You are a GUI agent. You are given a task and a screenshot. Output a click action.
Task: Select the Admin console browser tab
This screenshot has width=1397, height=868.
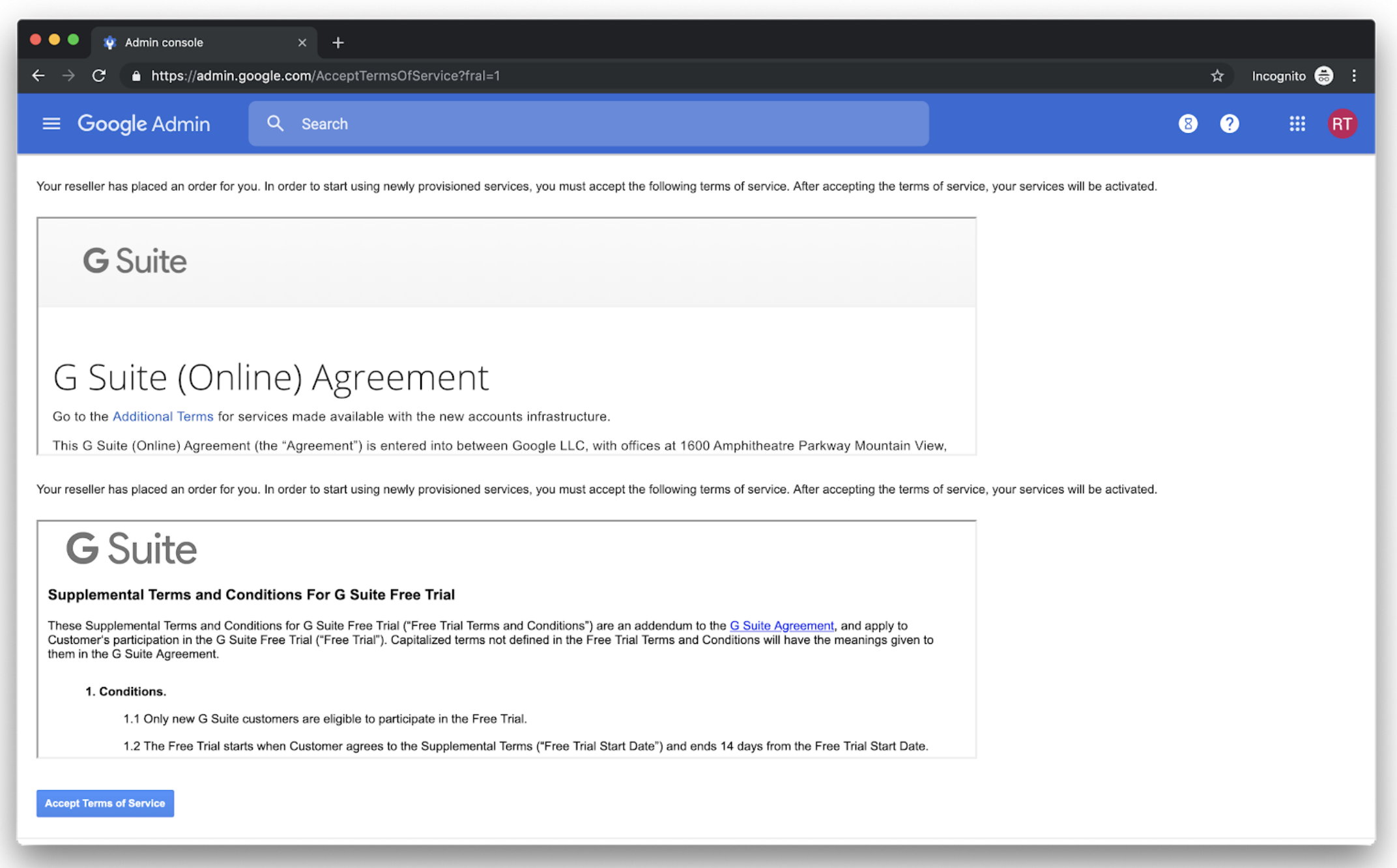pyautogui.click(x=204, y=43)
